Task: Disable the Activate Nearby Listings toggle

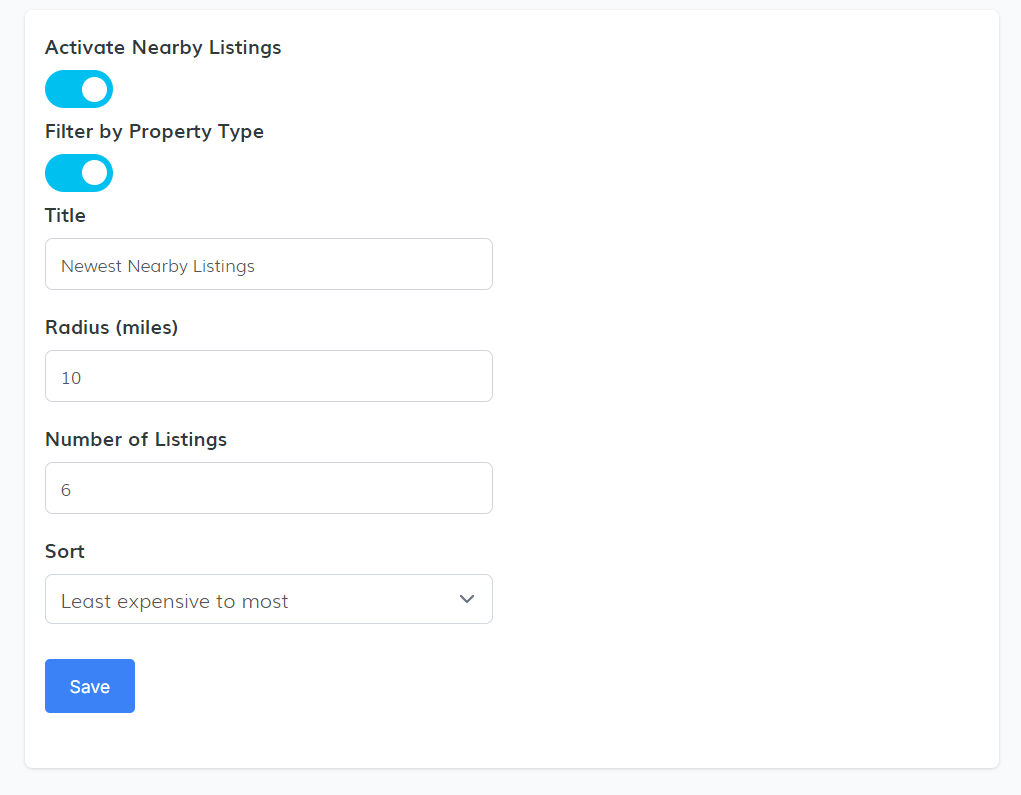Action: click(78, 89)
